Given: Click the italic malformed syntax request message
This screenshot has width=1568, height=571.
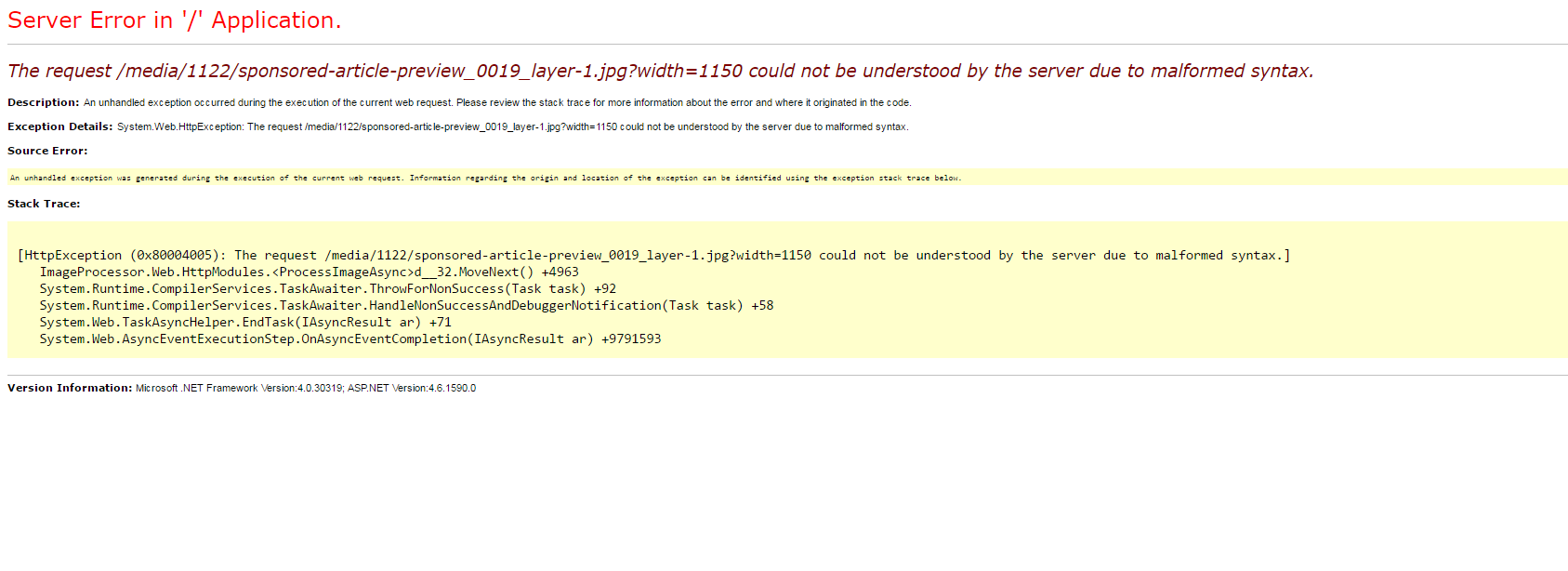Looking at the screenshot, I should (660, 72).
